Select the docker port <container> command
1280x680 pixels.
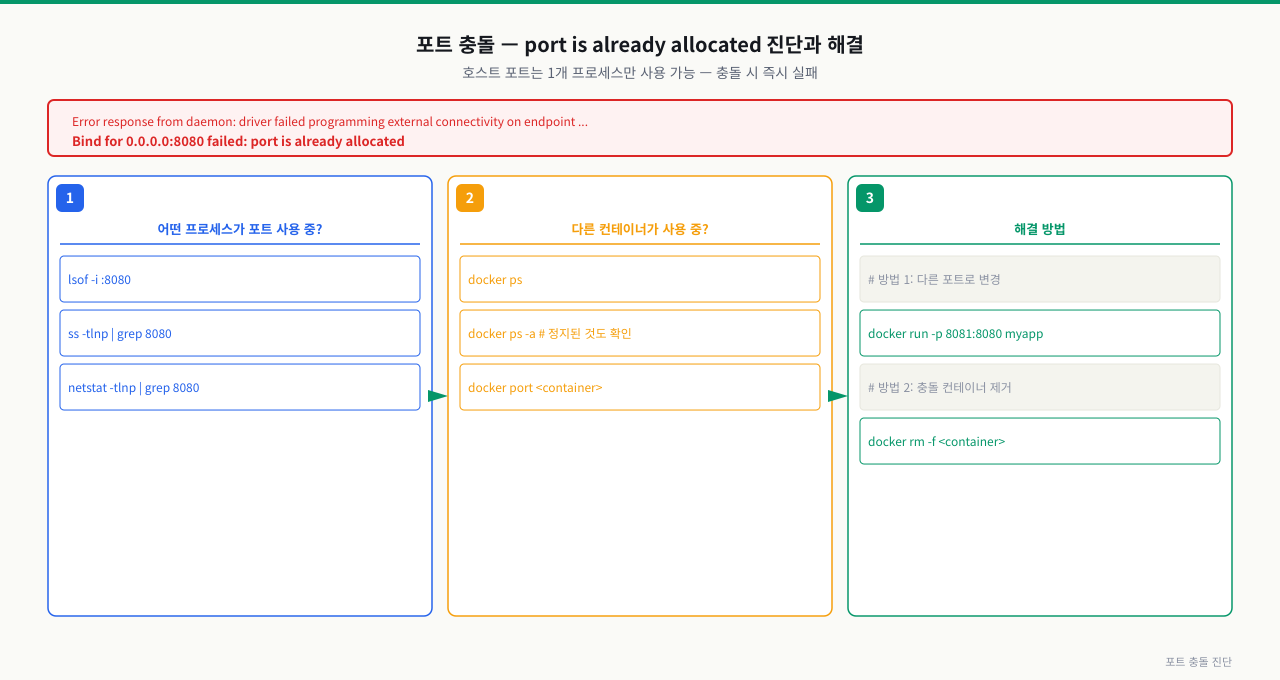coord(640,387)
